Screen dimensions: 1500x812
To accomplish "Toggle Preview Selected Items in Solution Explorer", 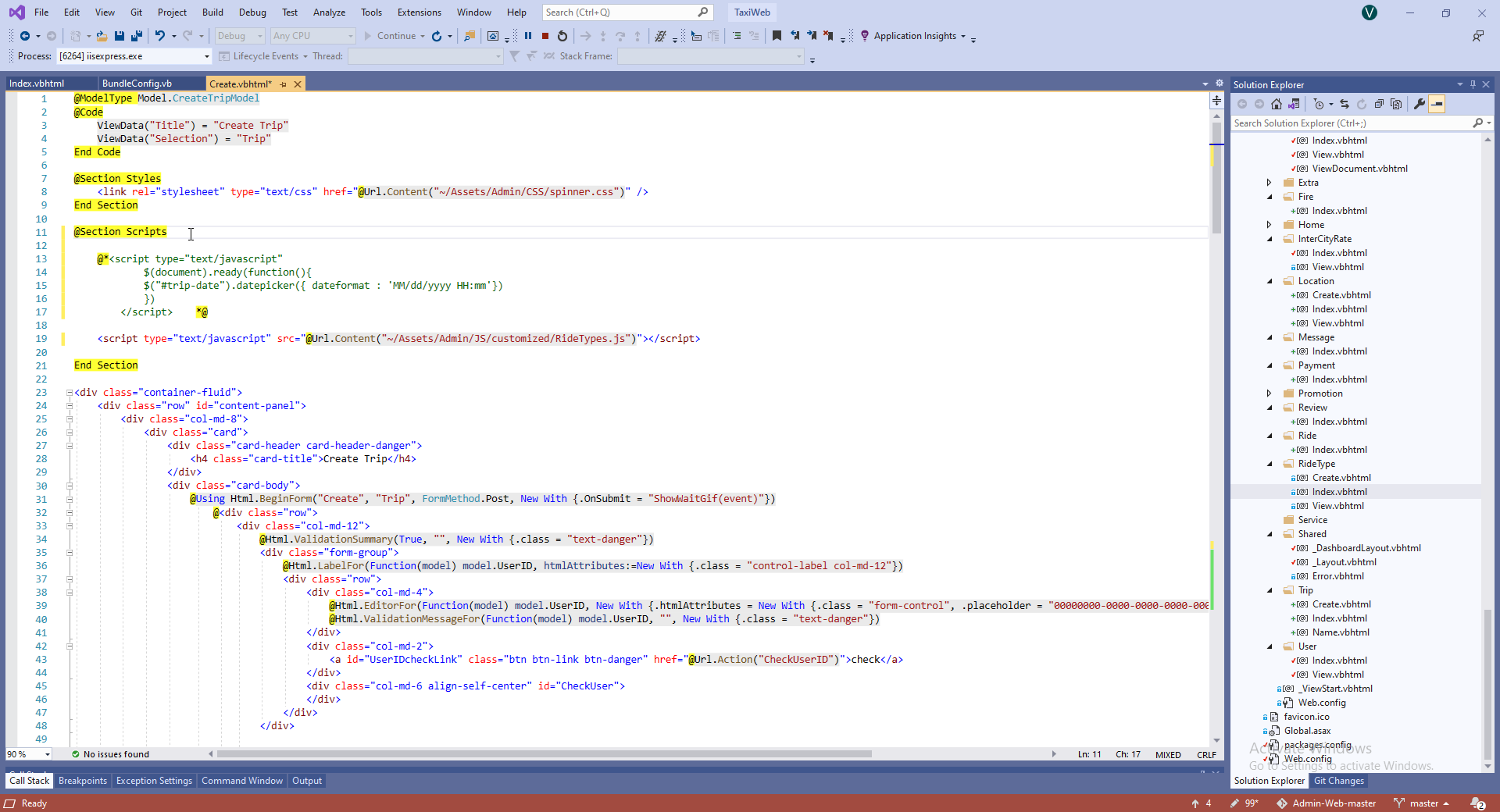I will 1437,104.
